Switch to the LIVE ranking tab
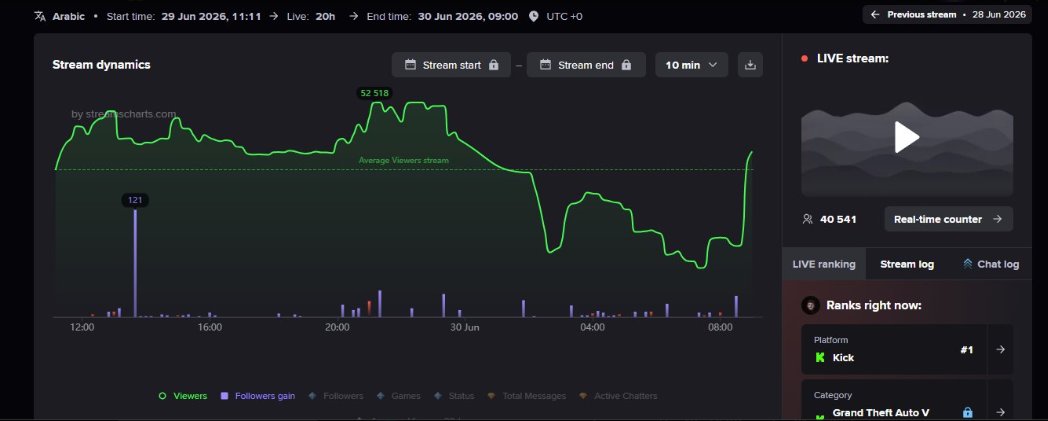This screenshot has width=1048, height=421. (x=823, y=264)
